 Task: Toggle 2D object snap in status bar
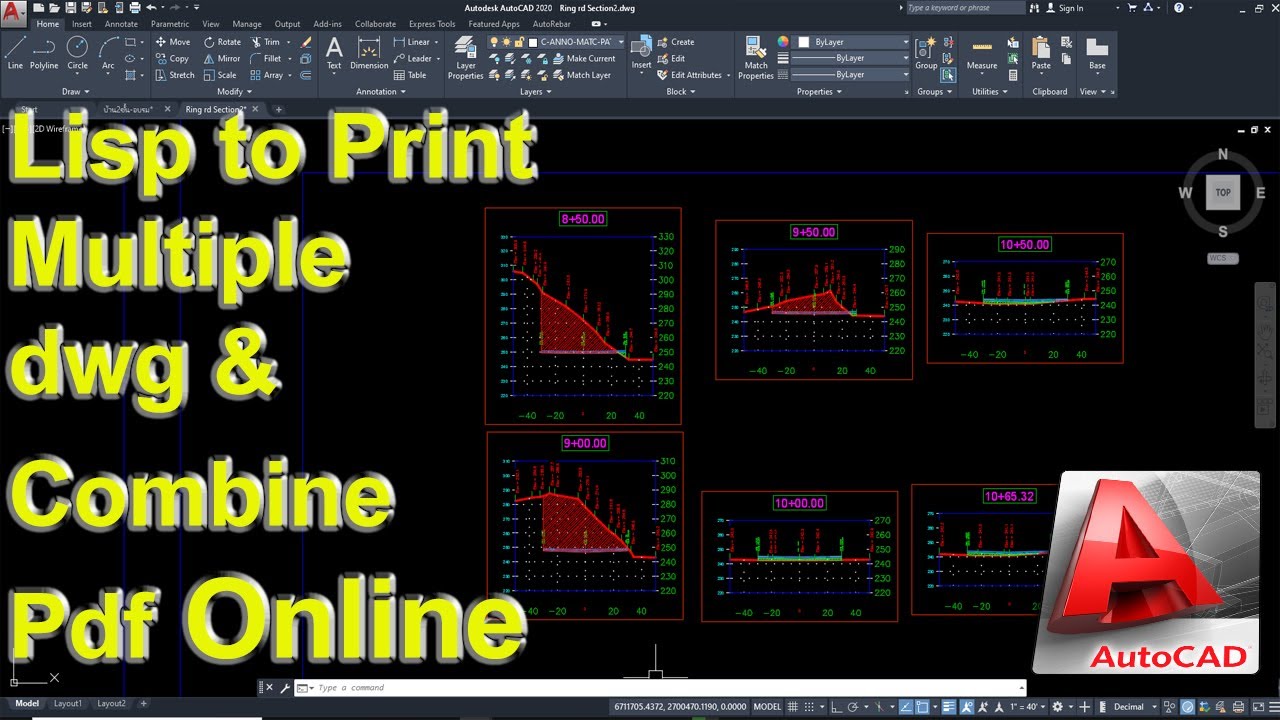click(923, 707)
